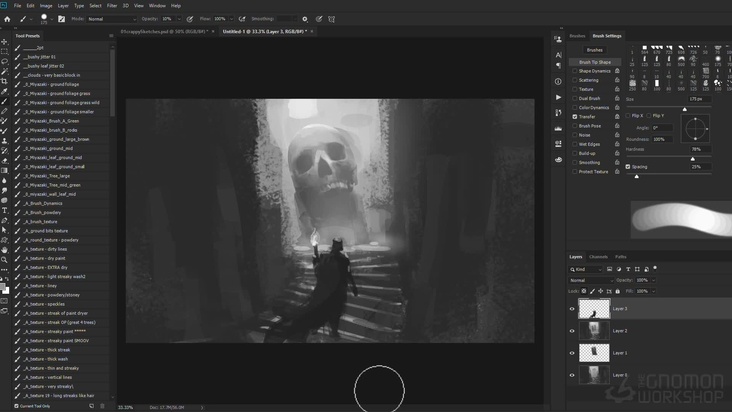Filter layers by pixel layers icon

609,269
